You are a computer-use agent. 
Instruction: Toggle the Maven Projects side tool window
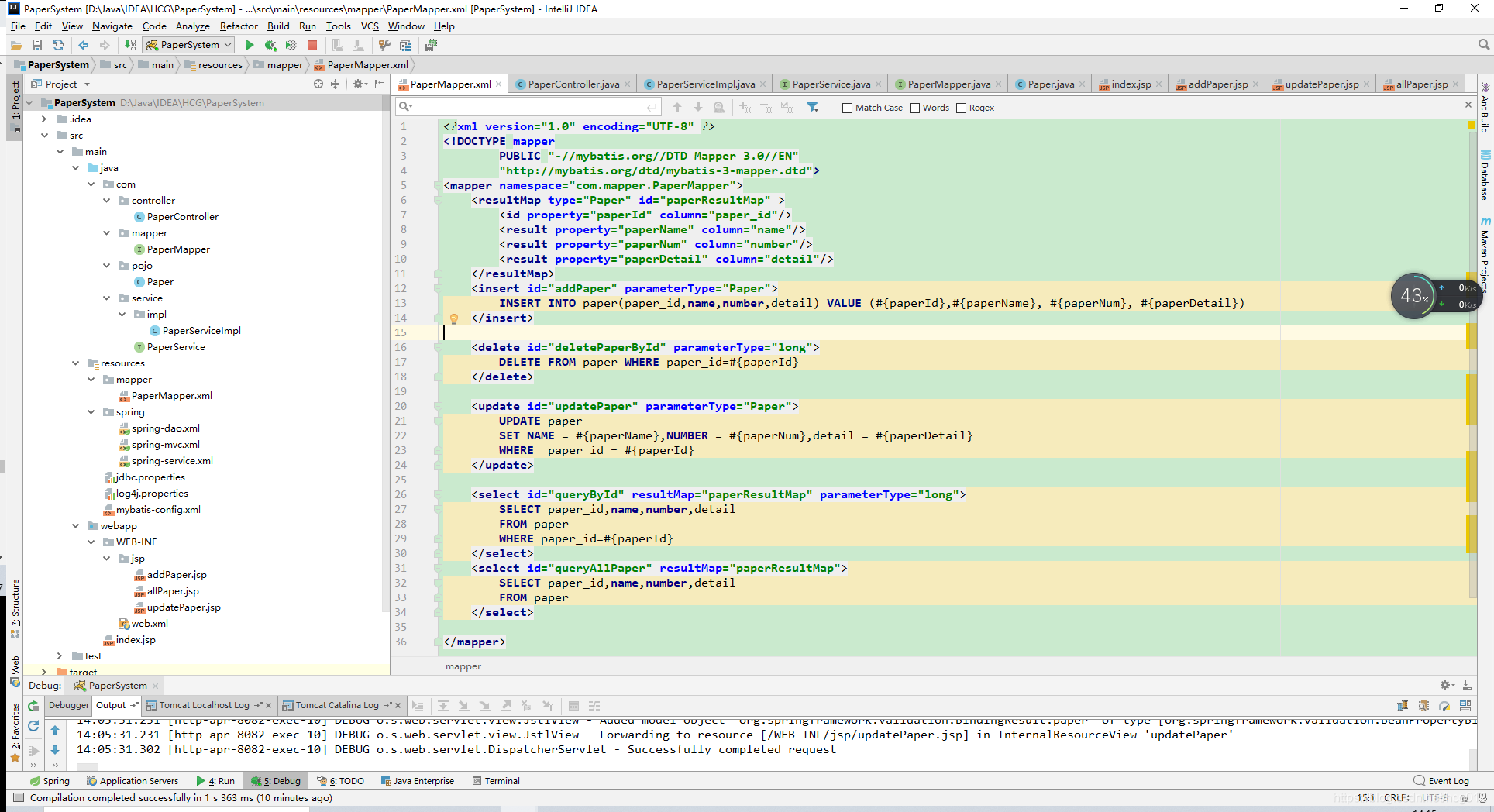click(x=1485, y=254)
